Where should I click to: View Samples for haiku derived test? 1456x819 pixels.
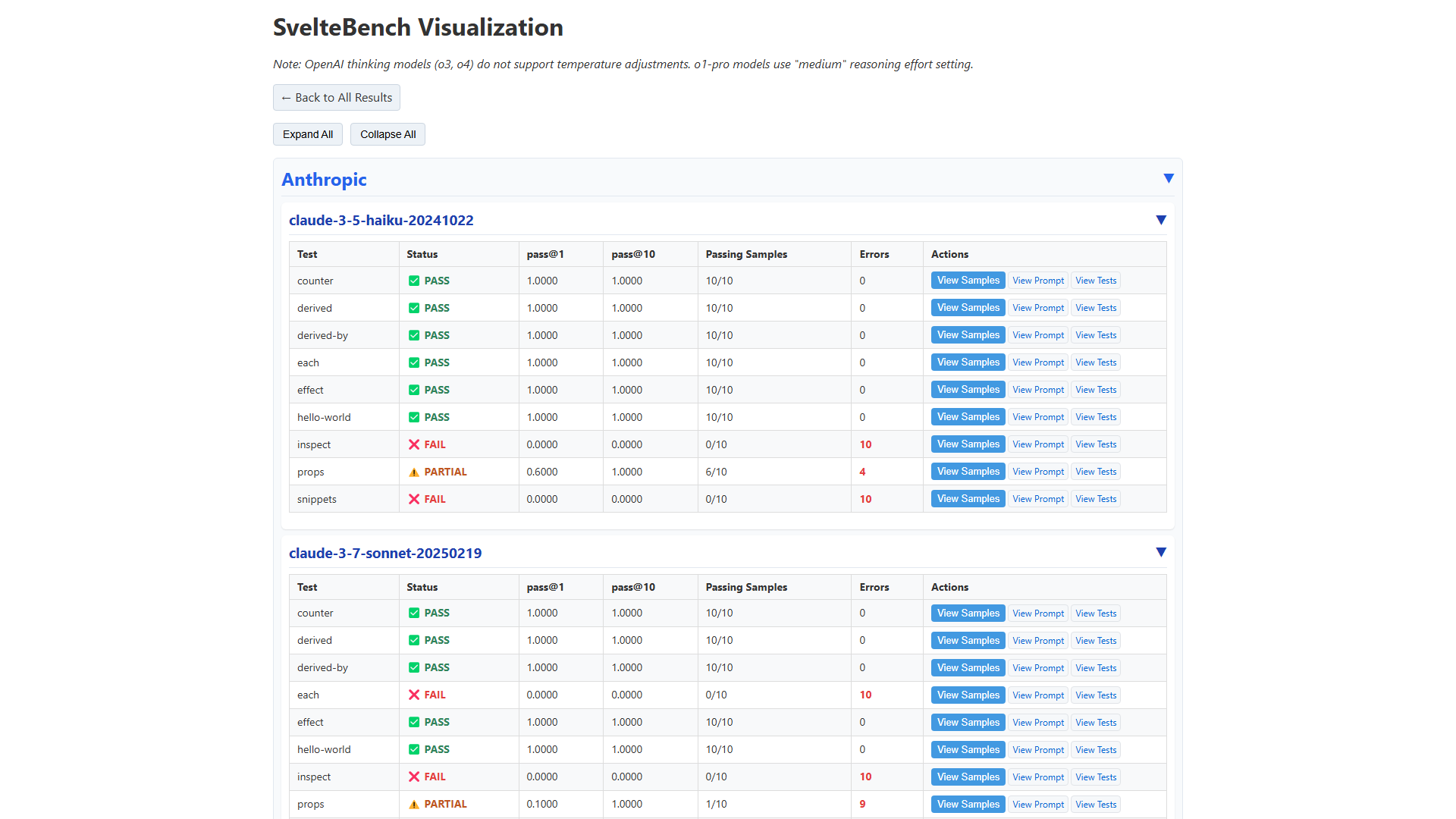pyautogui.click(x=968, y=308)
